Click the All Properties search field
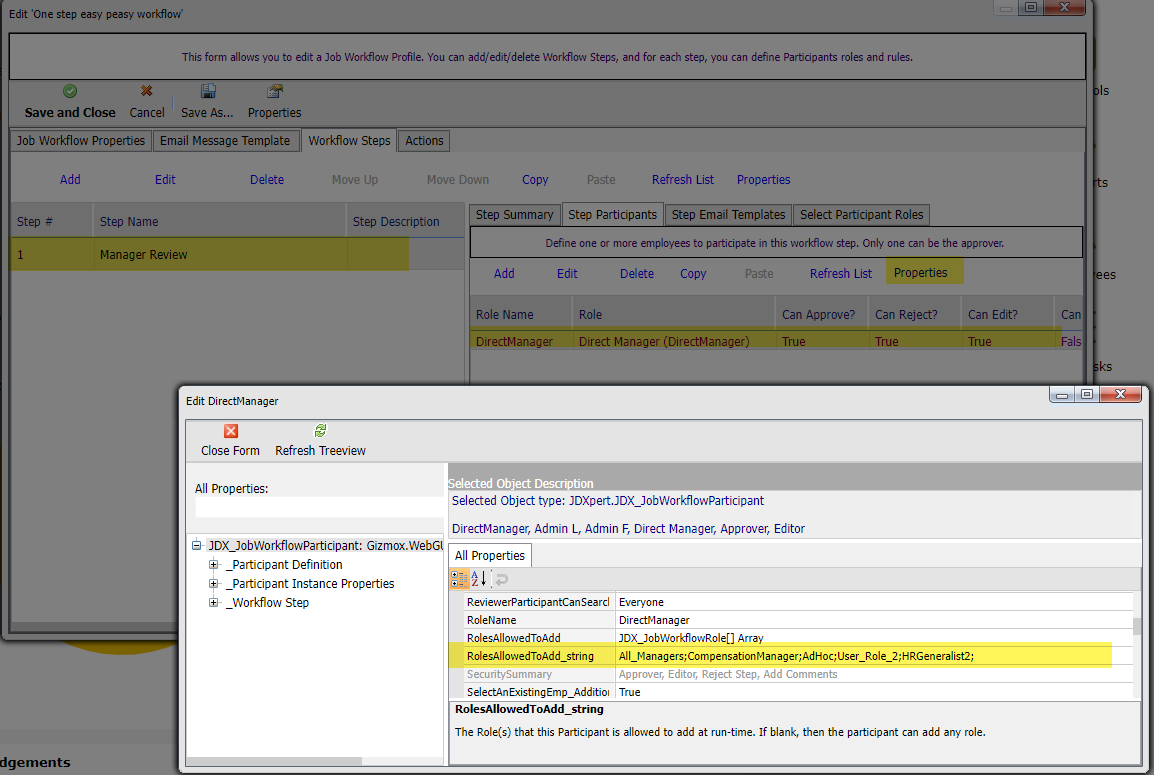Image resolution: width=1154 pixels, height=775 pixels. (x=319, y=507)
